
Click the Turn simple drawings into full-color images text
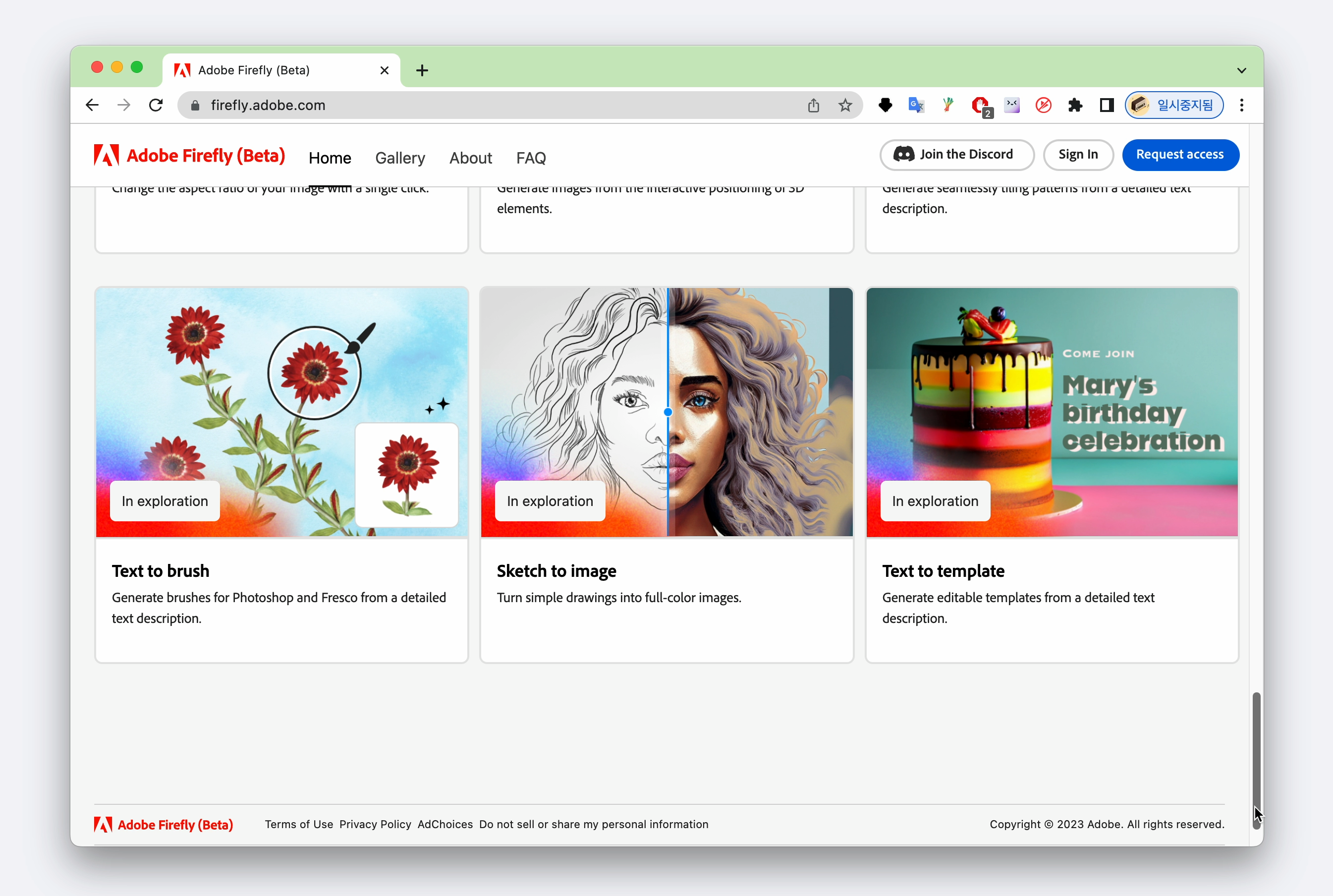pyautogui.click(x=619, y=598)
